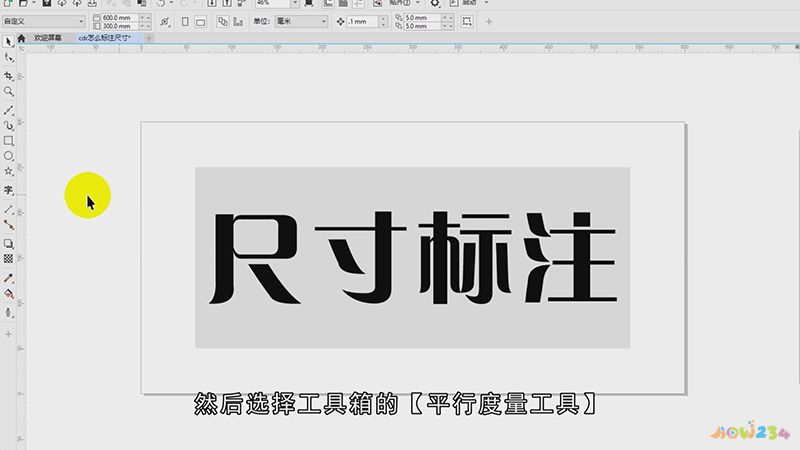Select the Color Eyedropper tool
The height and width of the screenshot is (450, 800).
tap(8, 278)
